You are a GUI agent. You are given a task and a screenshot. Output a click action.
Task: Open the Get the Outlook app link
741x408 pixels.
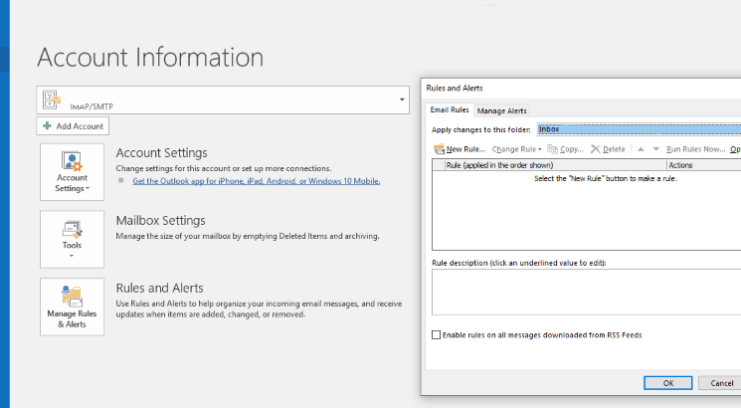pyautogui.click(x=256, y=181)
